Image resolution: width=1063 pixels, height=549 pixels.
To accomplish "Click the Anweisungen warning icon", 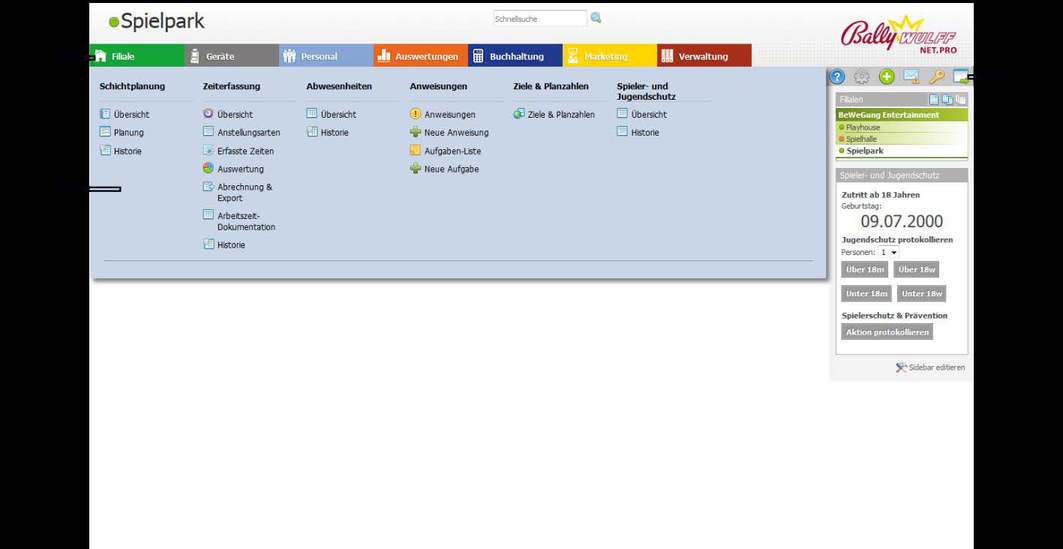I will coord(416,114).
